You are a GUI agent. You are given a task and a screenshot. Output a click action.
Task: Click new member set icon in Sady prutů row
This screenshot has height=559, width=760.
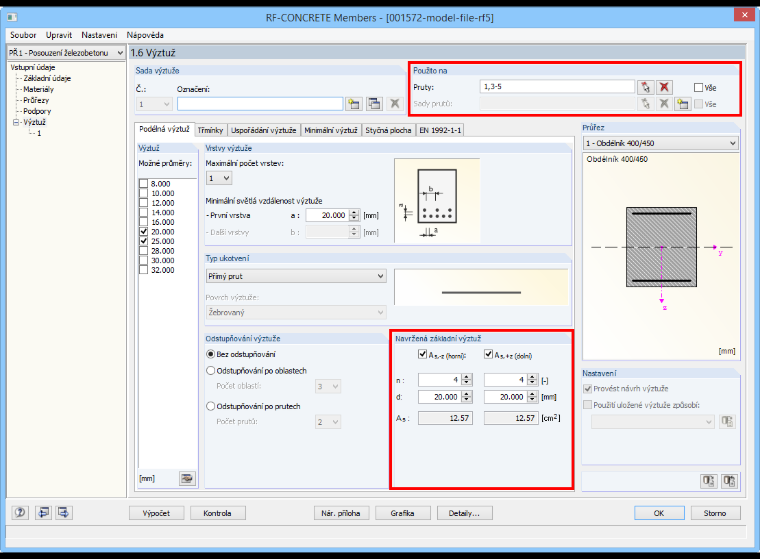[x=682, y=104]
